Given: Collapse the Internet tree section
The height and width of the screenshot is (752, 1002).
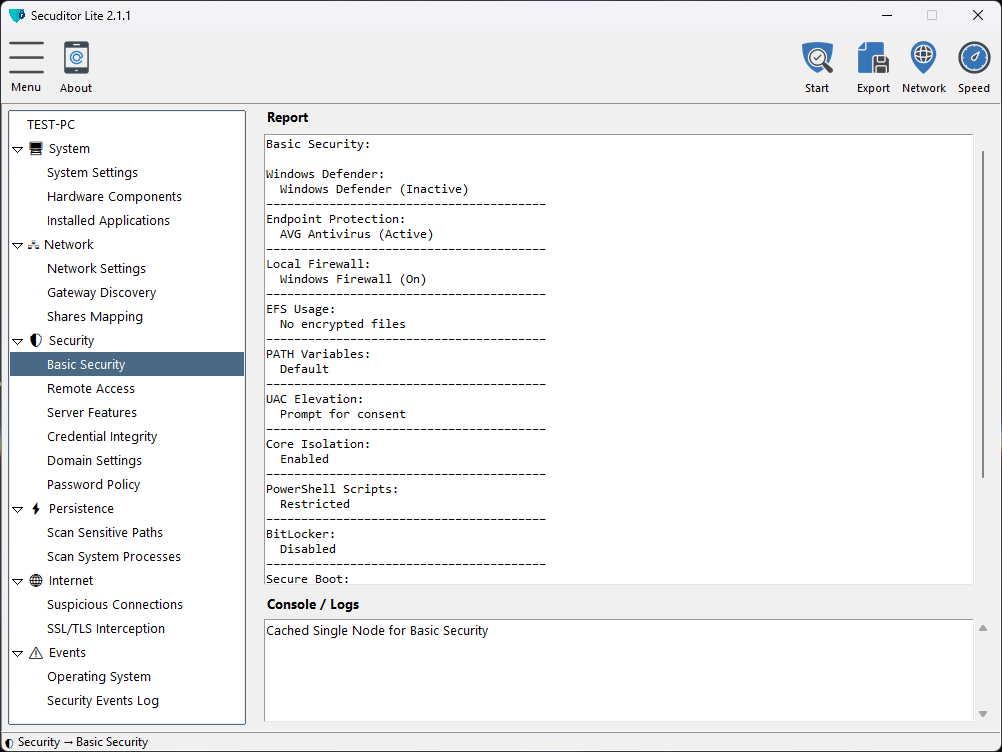Looking at the screenshot, I should (x=18, y=581).
